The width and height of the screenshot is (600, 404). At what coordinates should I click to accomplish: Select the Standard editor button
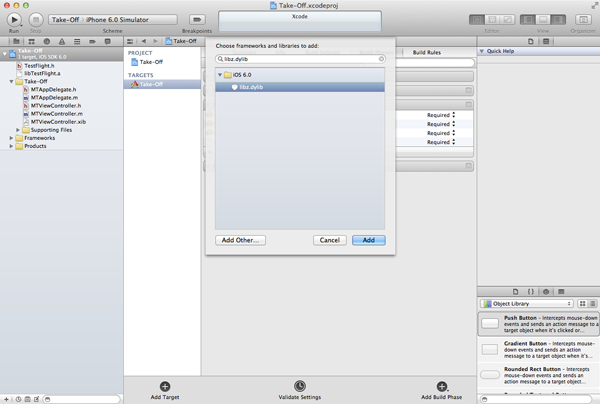tap(477, 20)
